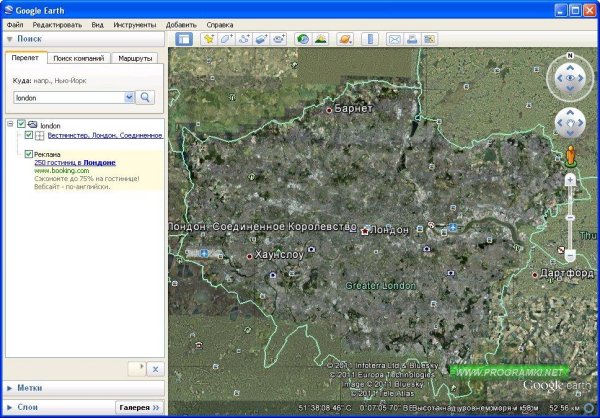
Task: Toggle the sidebar panel button
Action: (x=184, y=39)
